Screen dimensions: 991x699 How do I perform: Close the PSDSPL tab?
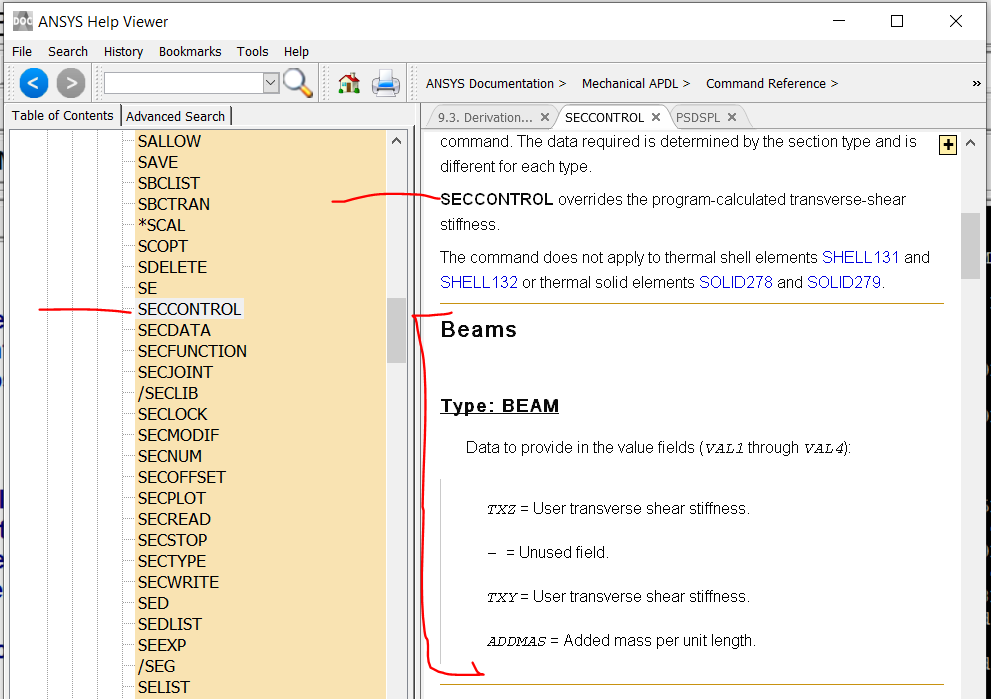tap(731, 117)
